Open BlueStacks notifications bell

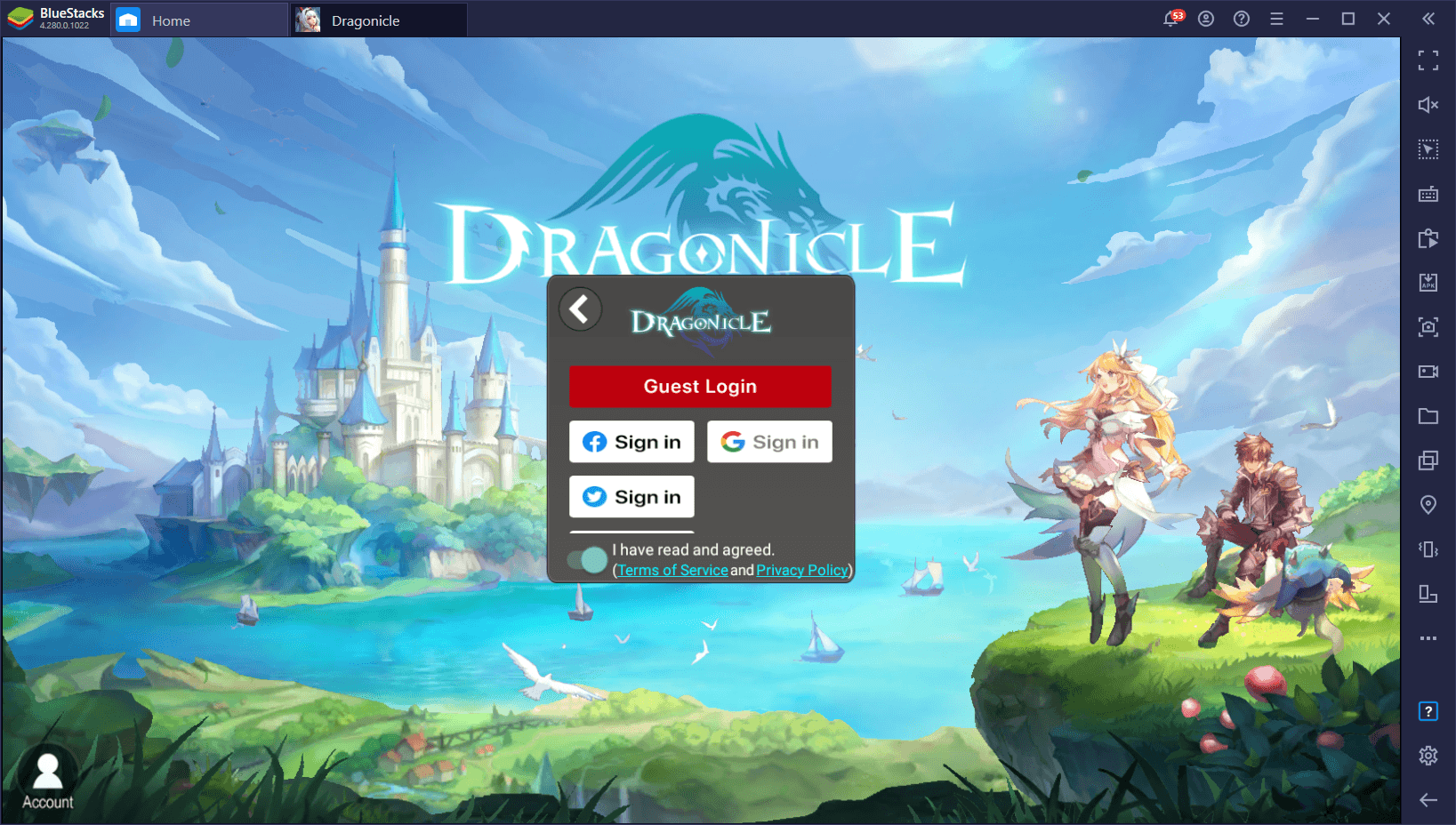pos(1172,19)
